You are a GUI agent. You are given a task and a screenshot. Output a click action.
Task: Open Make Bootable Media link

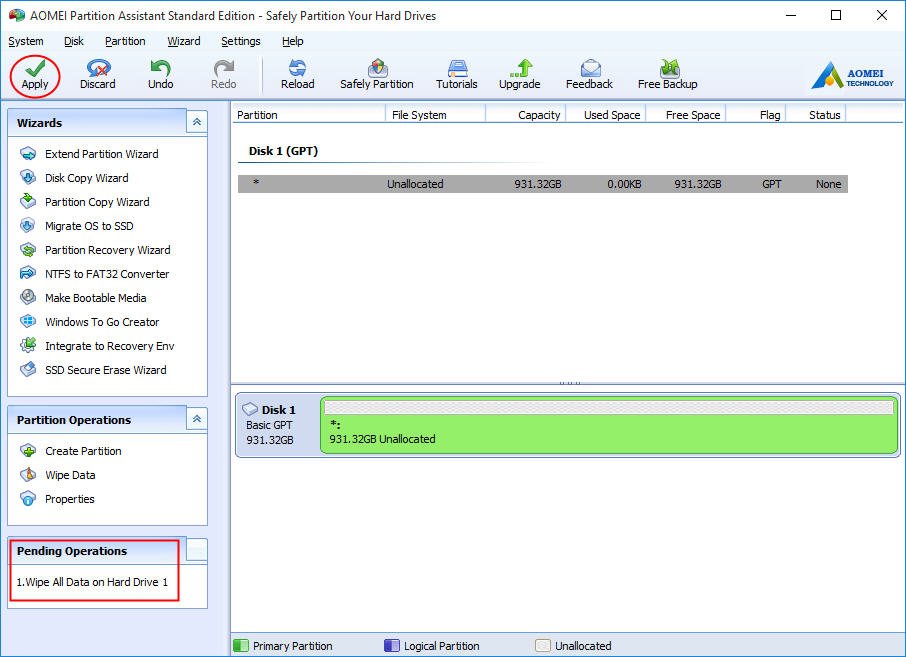pos(95,298)
